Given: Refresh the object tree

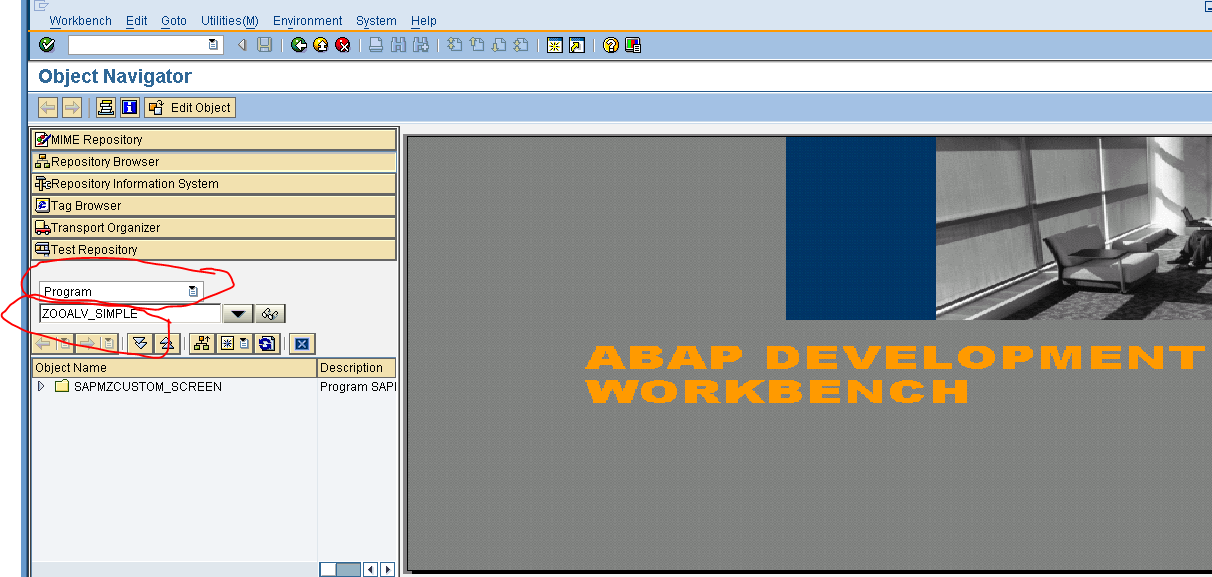Looking at the screenshot, I should [267, 342].
